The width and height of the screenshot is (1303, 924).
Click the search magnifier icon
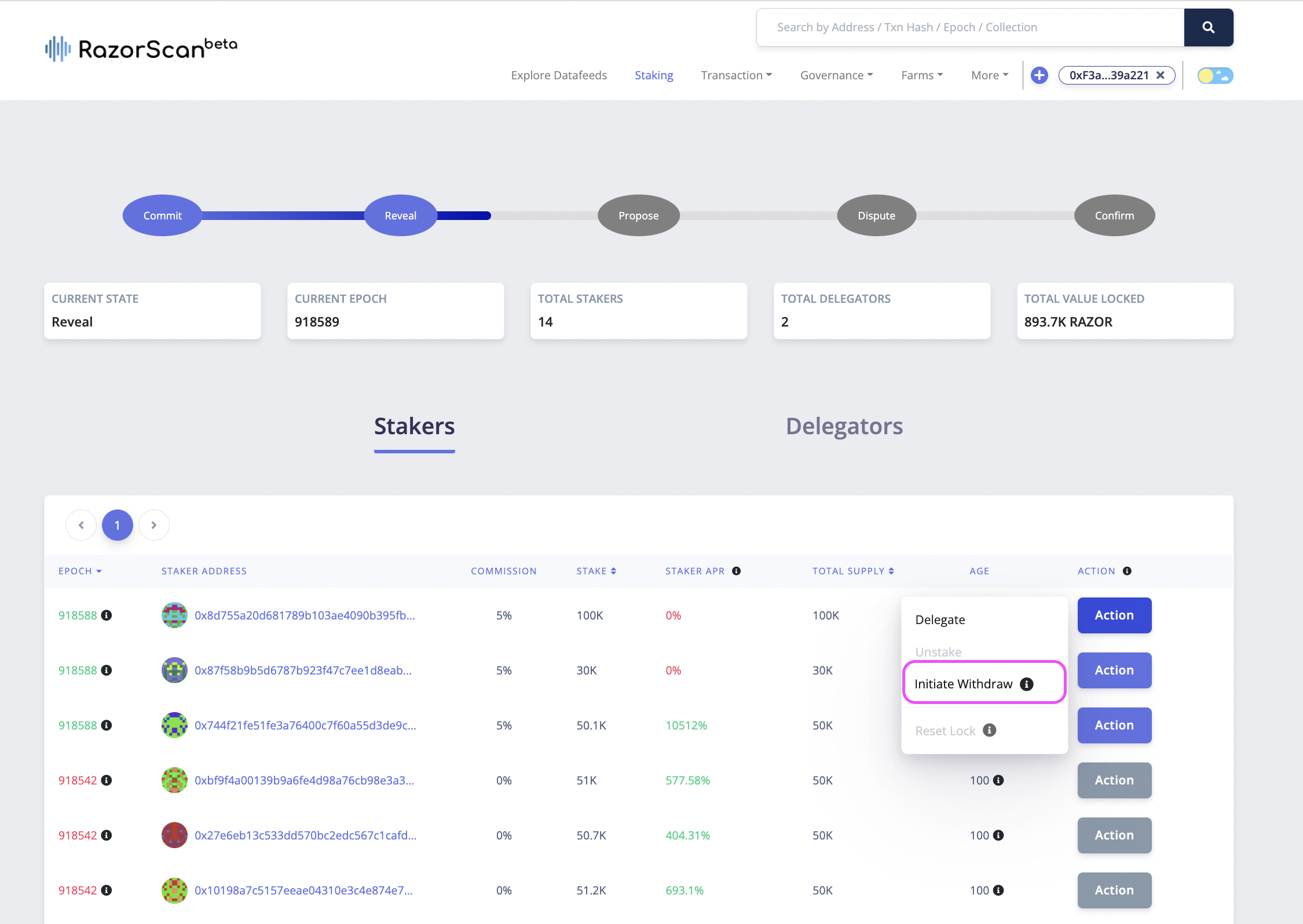(1209, 27)
